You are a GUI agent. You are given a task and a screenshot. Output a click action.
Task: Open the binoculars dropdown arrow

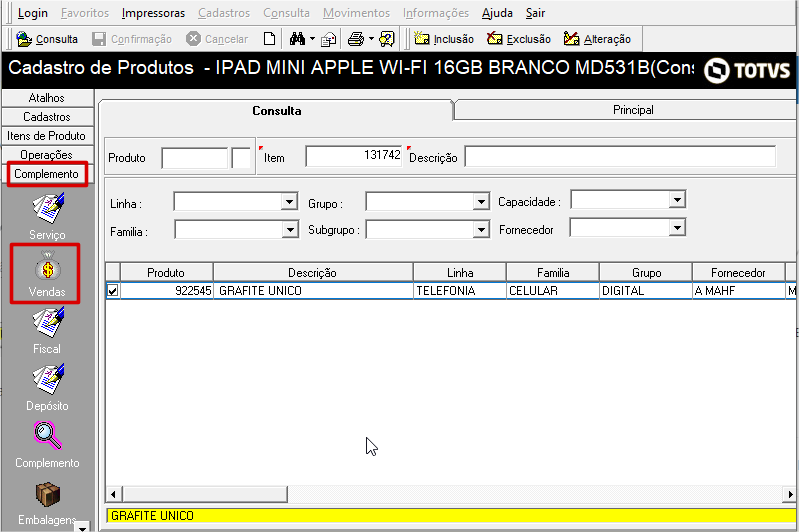pyautogui.click(x=312, y=39)
